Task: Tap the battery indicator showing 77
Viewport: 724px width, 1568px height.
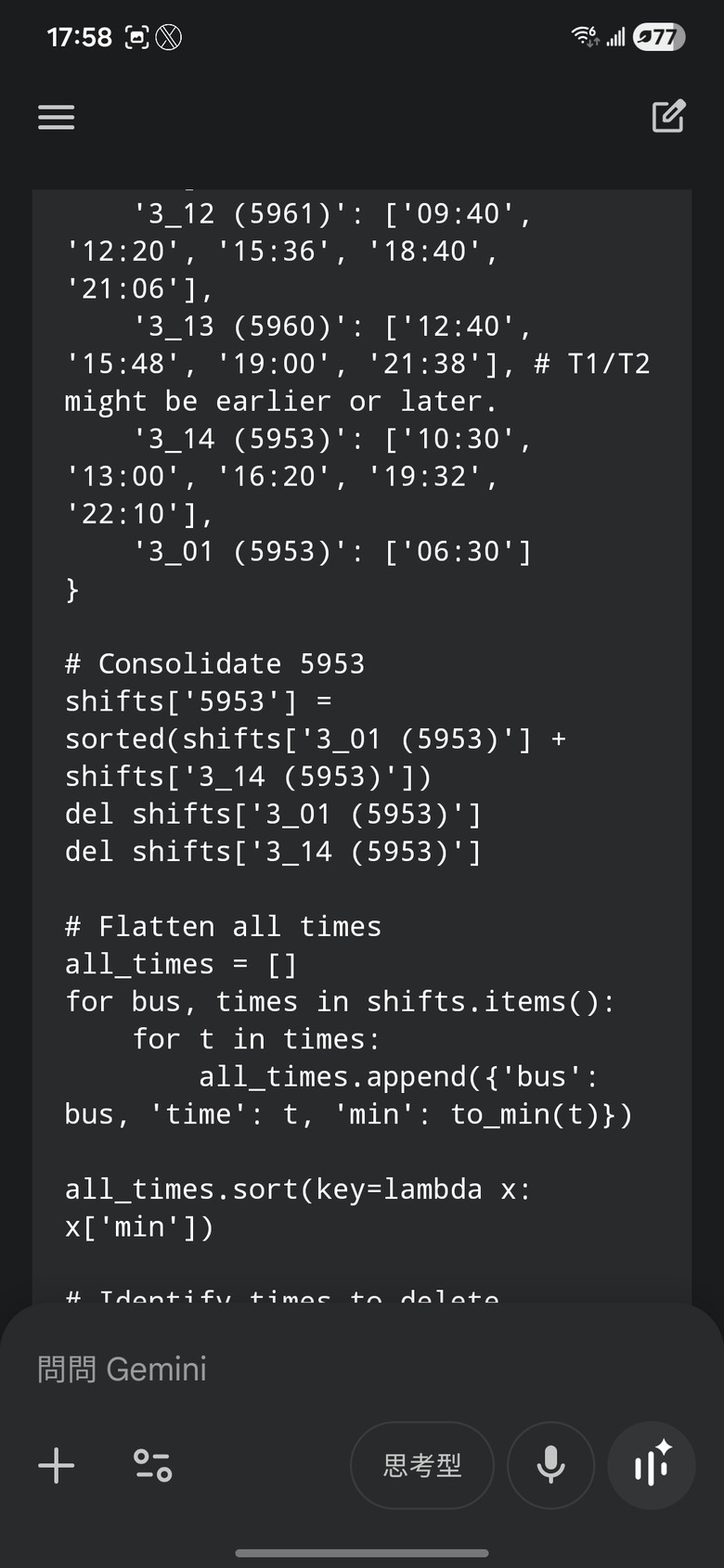Action: (x=659, y=37)
